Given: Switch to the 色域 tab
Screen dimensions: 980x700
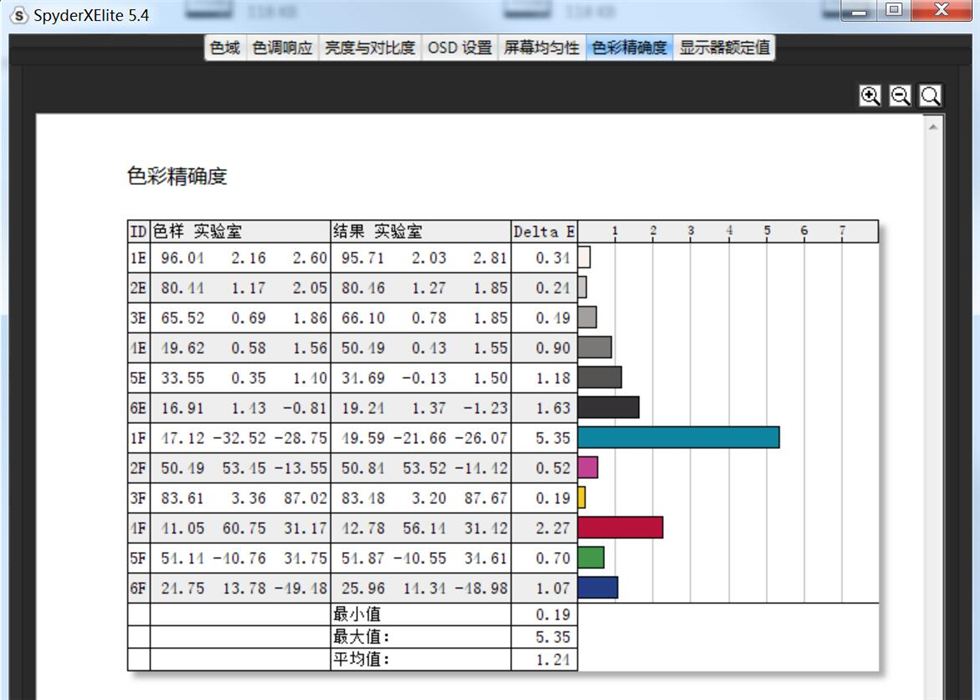Looking at the screenshot, I should click(224, 47).
